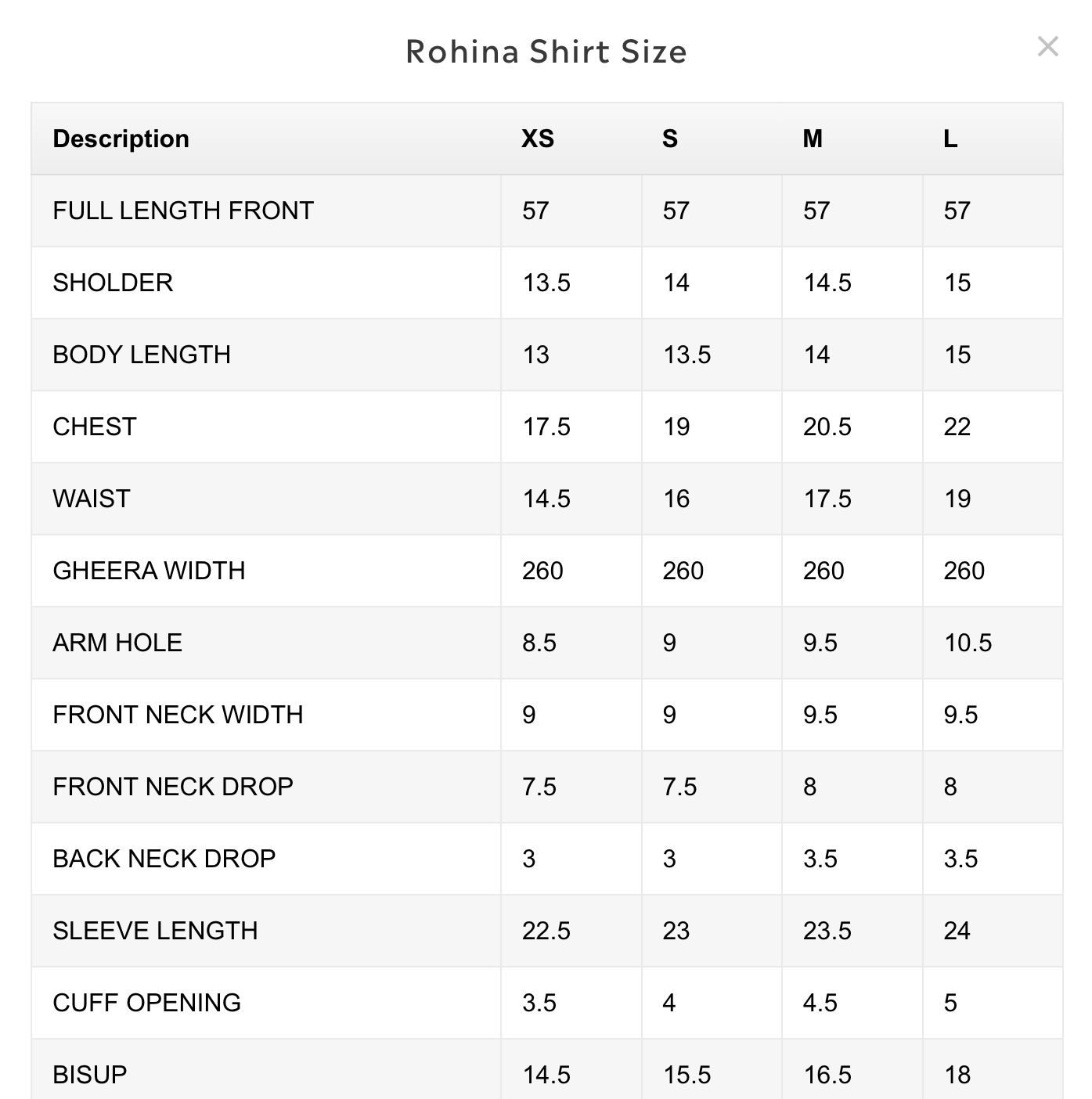The image size is (1092, 1099).
Task: Click the L size column header
Action: [950, 139]
